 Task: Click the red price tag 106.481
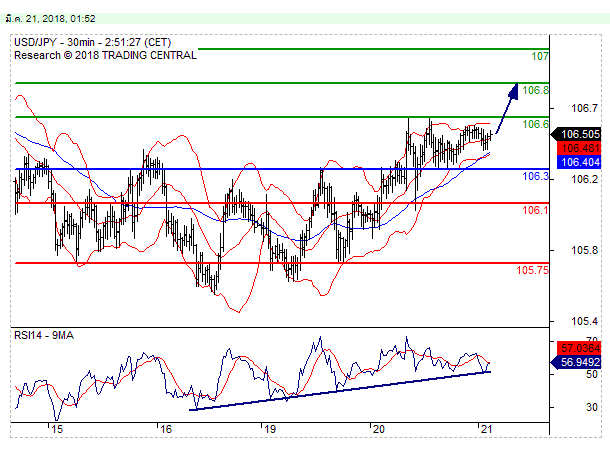[579, 148]
